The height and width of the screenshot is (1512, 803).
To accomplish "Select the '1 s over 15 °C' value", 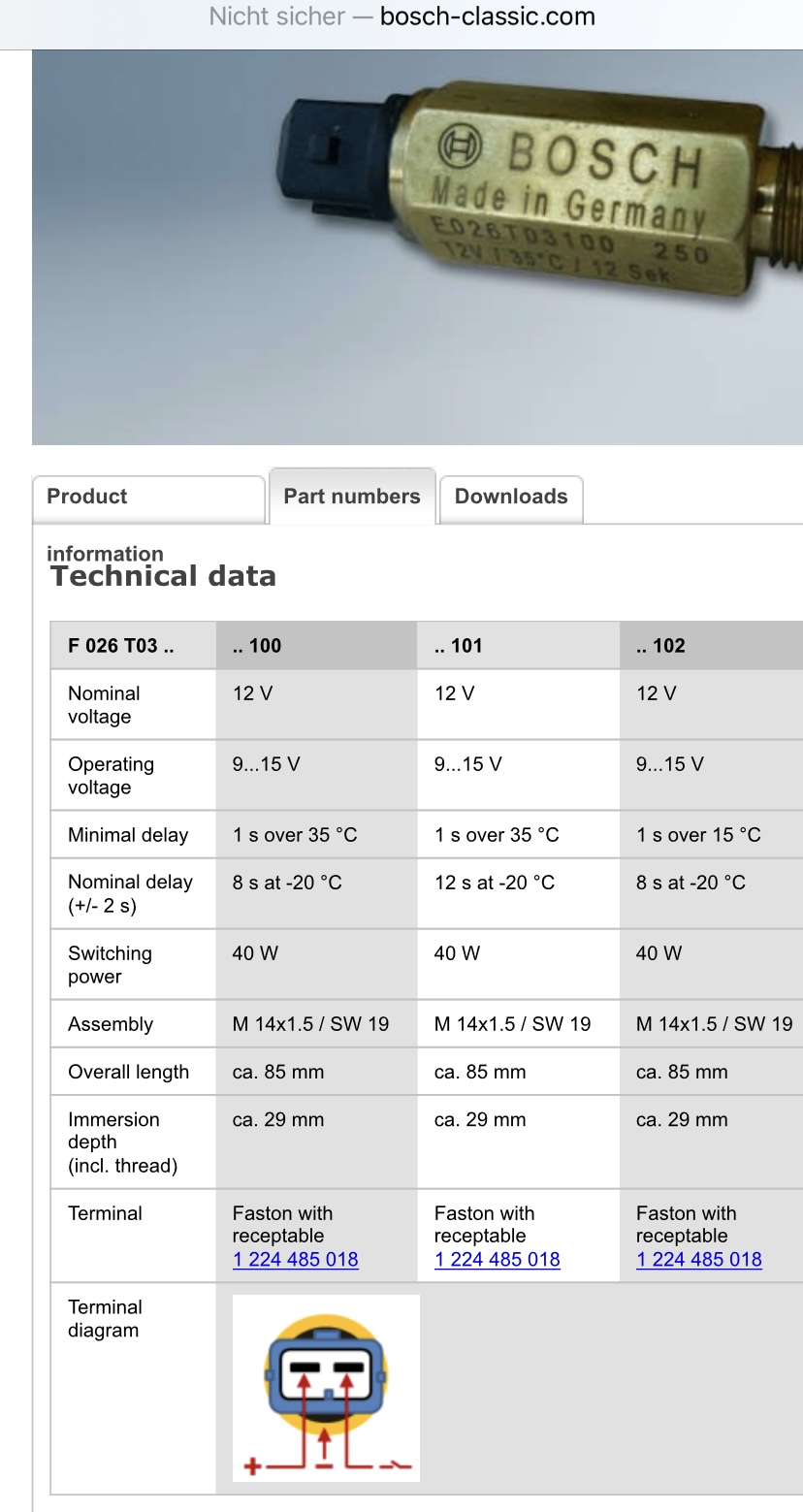I will 698,835.
